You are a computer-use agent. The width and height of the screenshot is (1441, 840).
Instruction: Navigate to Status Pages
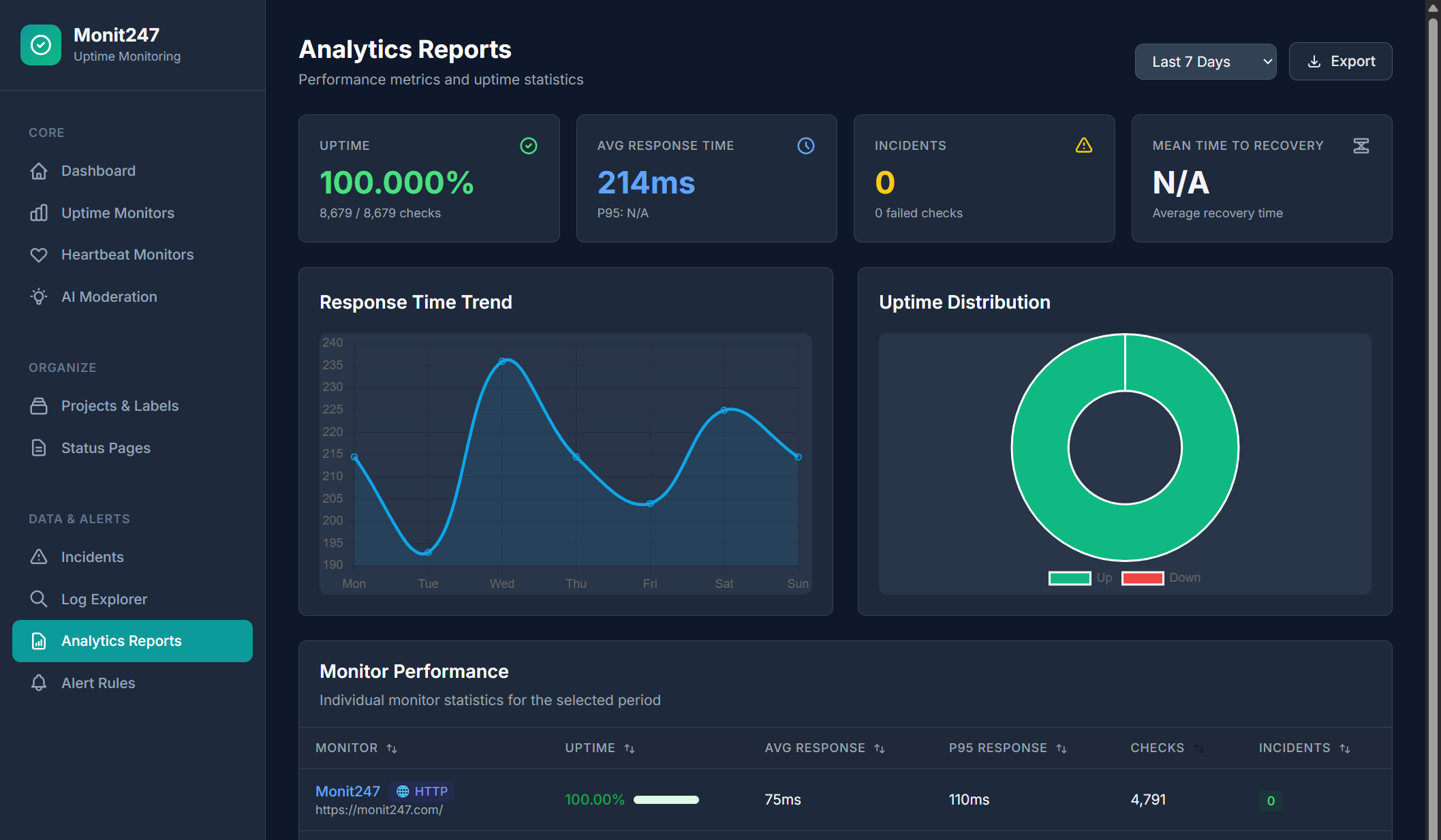click(106, 448)
